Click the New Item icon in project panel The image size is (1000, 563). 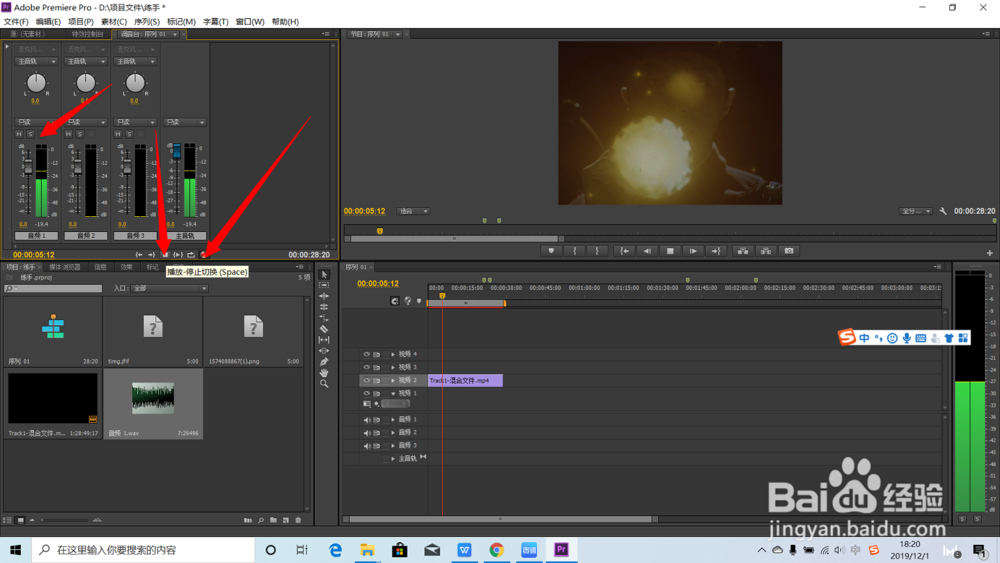(x=286, y=520)
